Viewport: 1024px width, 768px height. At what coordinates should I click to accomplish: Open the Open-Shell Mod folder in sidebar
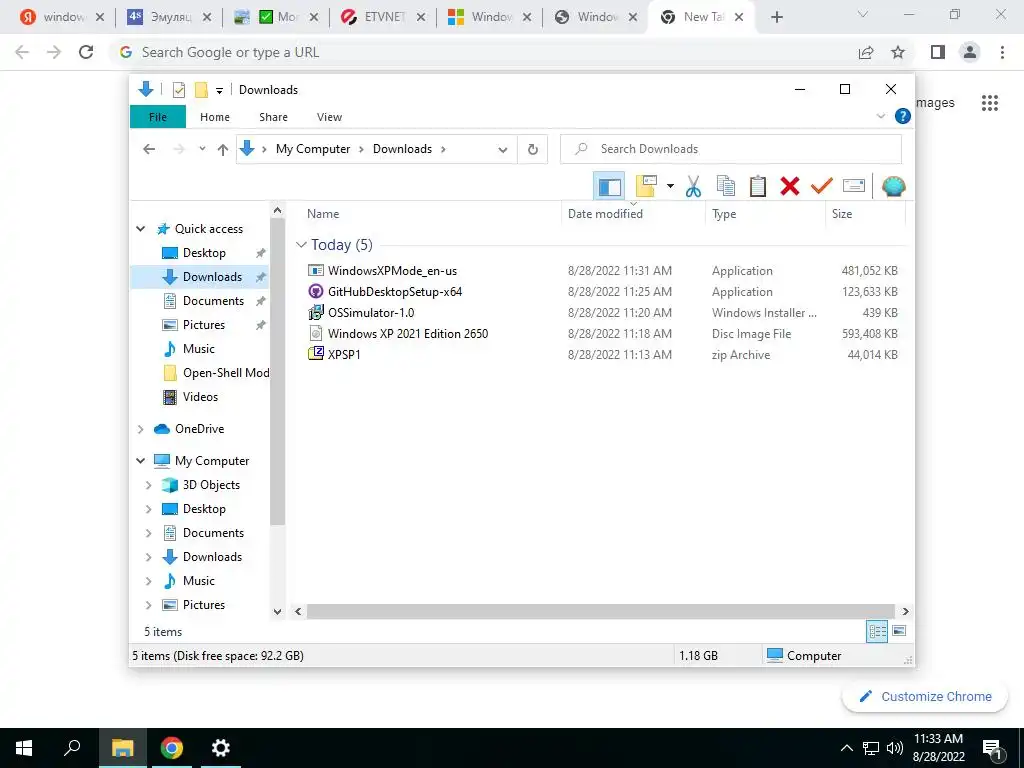coord(226,373)
